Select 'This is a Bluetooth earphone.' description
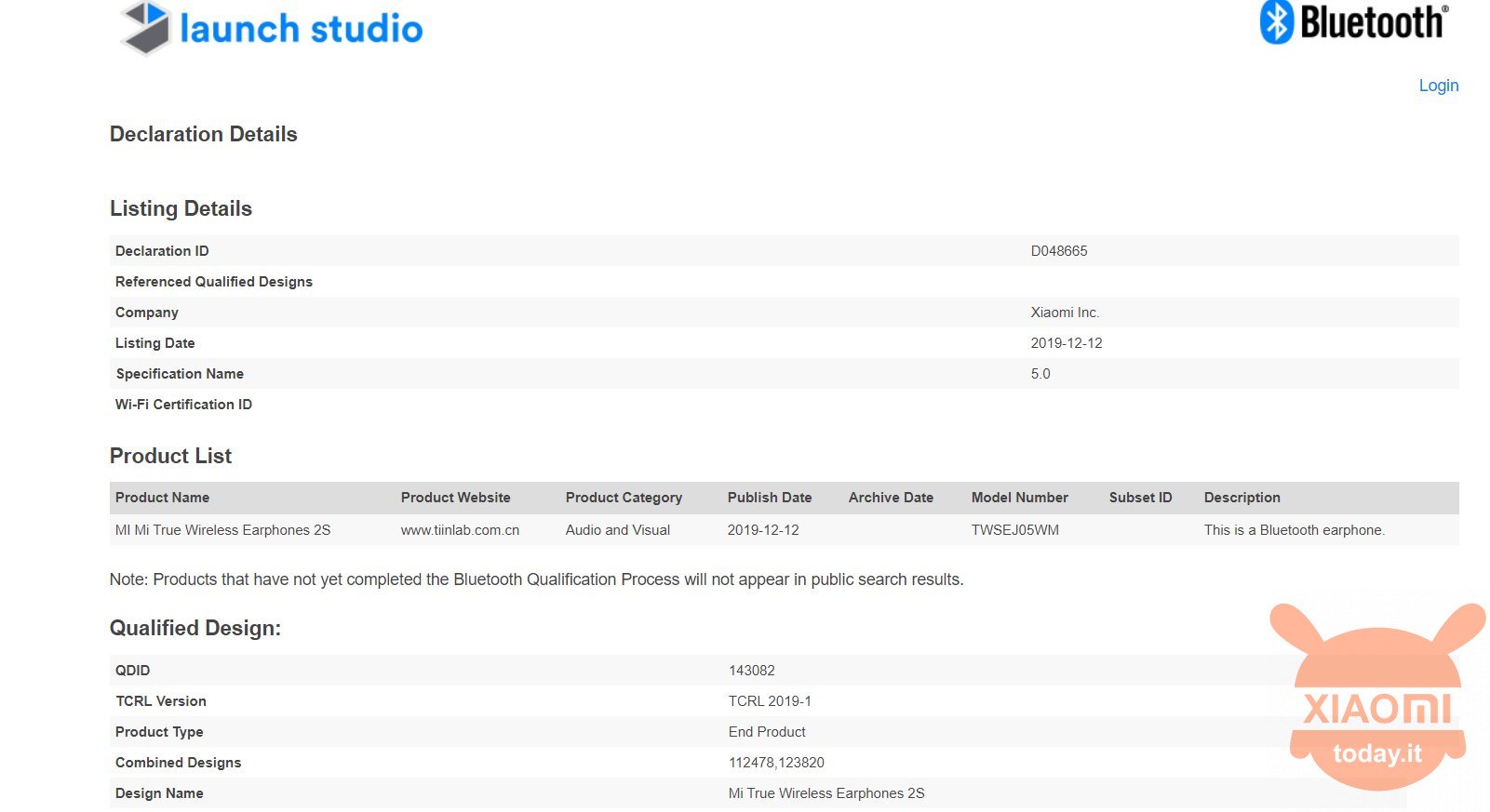This screenshot has width=1490, height=812. click(1295, 530)
